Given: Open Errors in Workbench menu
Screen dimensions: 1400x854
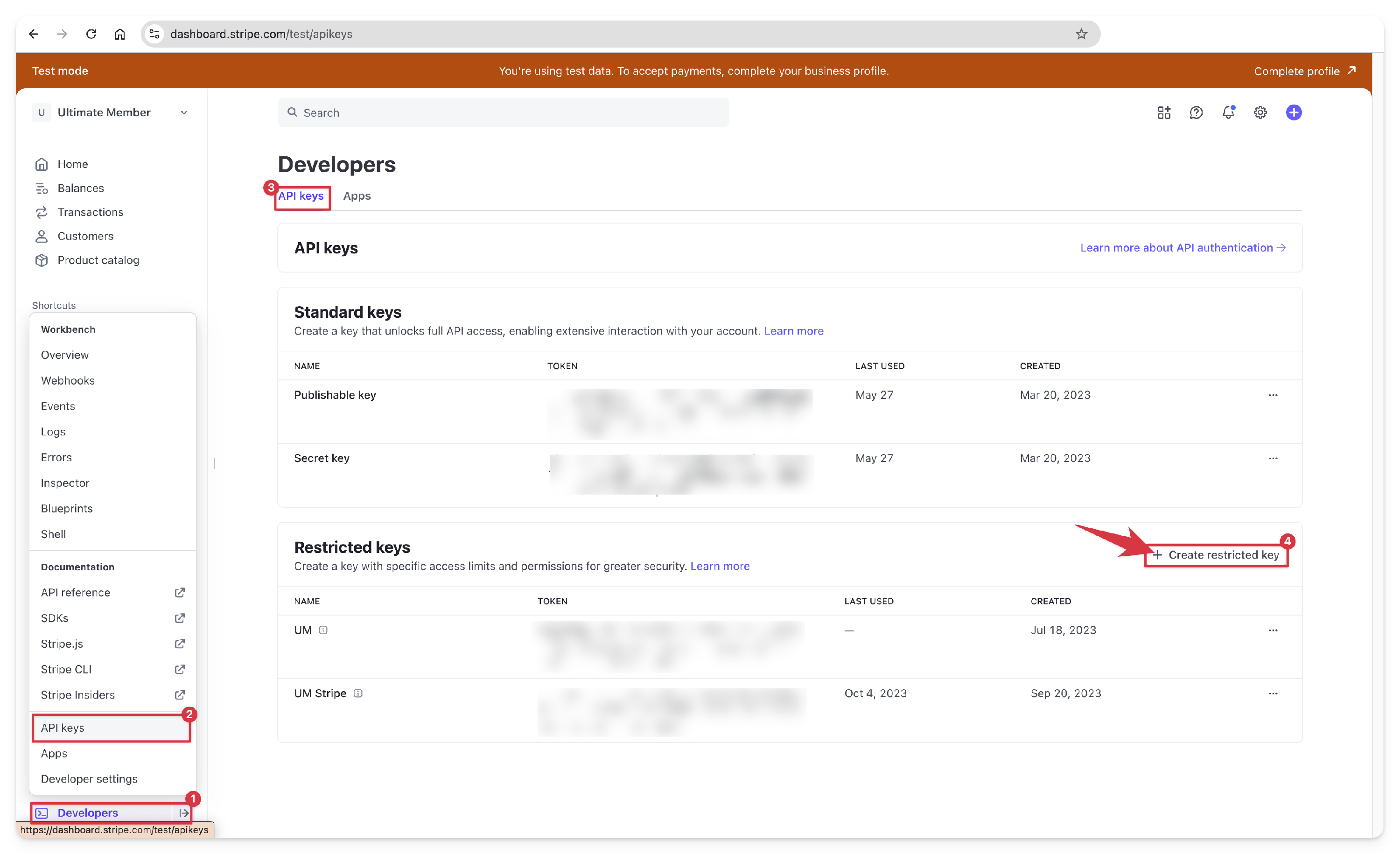Looking at the screenshot, I should tap(112, 457).
